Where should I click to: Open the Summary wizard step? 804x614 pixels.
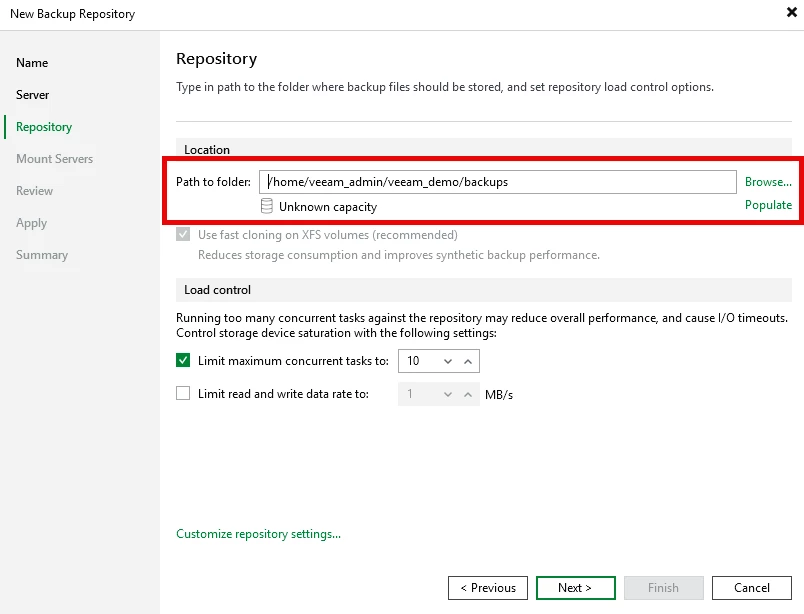pyautogui.click(x=42, y=255)
